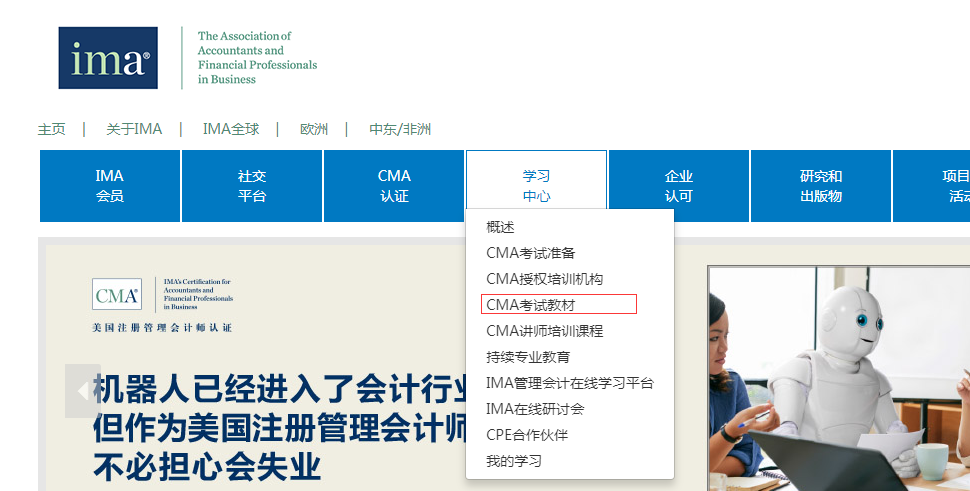Open the 研究和出版物 navigation tab
The width and height of the screenshot is (970, 491).
pos(821,186)
